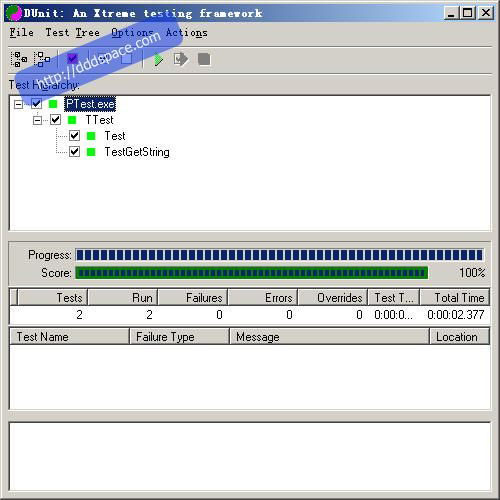Viewport: 500px width, 500px height.
Task: Click the Select All tests toolbar icon
Action: click(x=19, y=59)
